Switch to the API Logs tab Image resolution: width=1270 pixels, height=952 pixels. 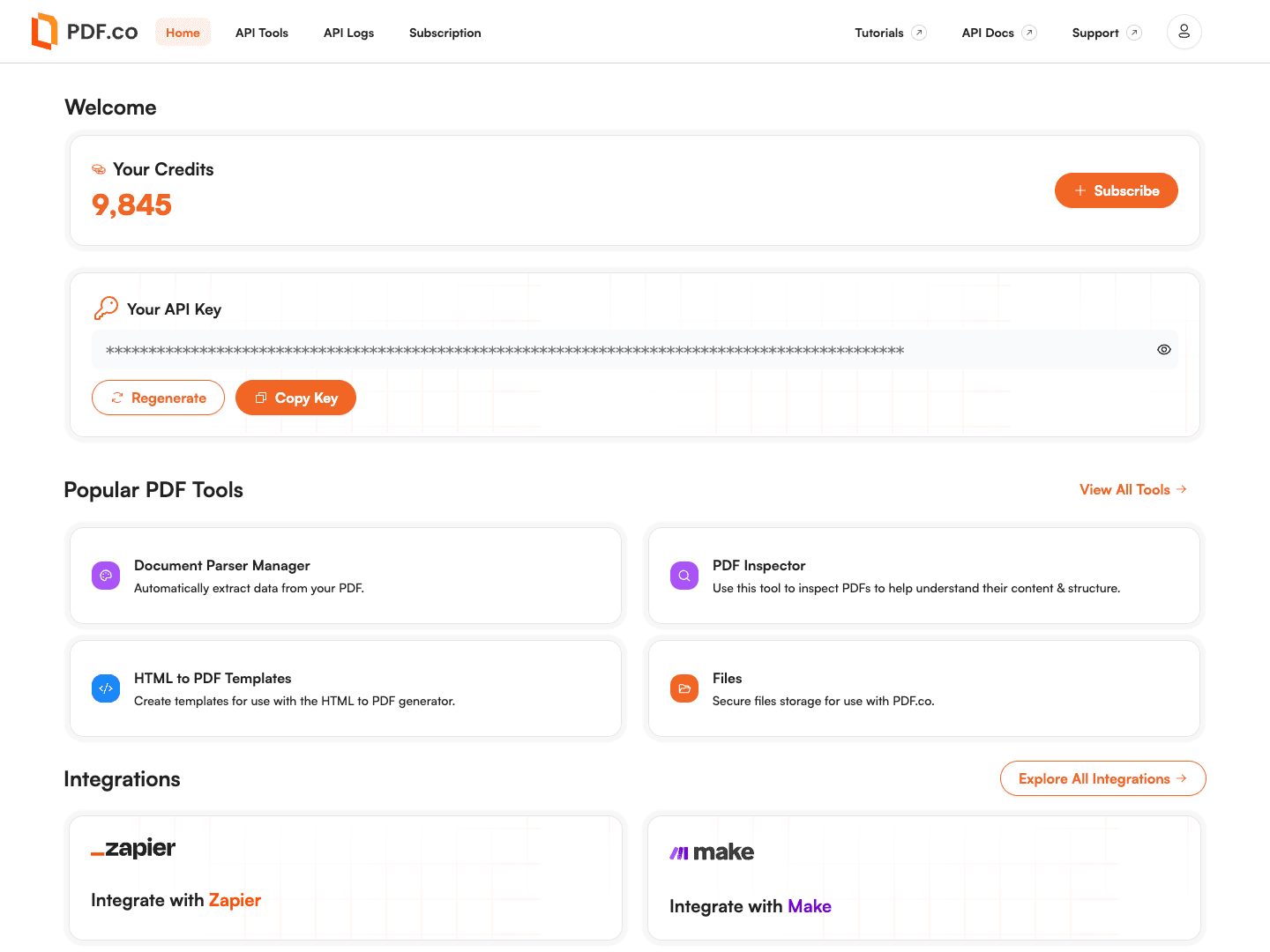(x=348, y=33)
